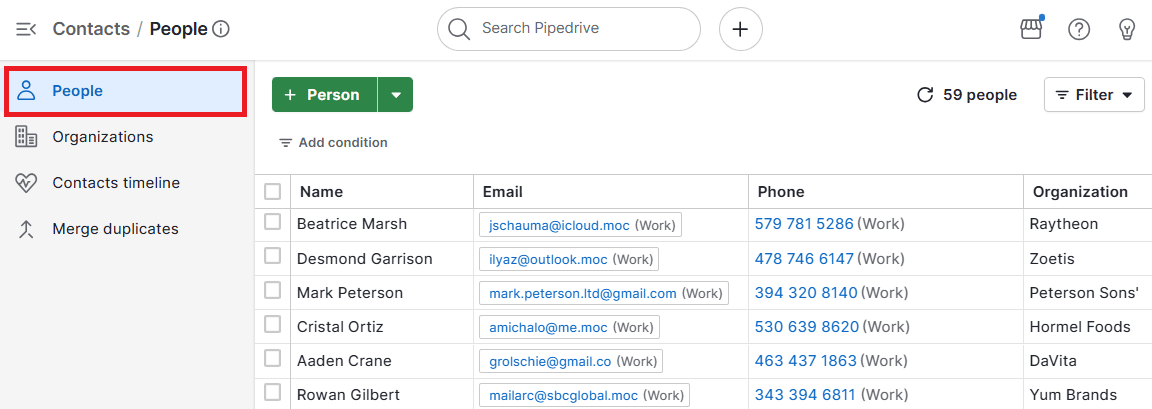This screenshot has width=1152, height=409.
Task: Click the refresh icon next to 59 people
Action: pos(925,95)
